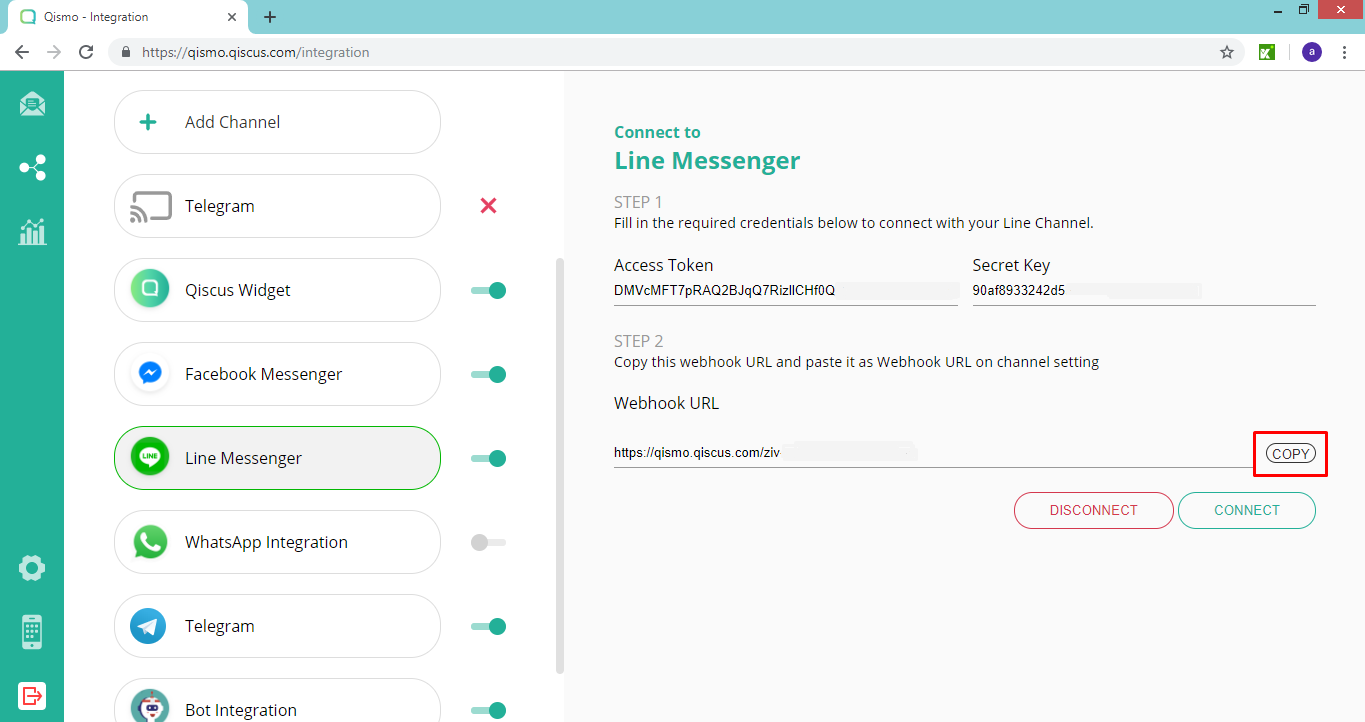Toggle the Bot Integration switch
Viewport: 1365px width, 722px height.
489,710
